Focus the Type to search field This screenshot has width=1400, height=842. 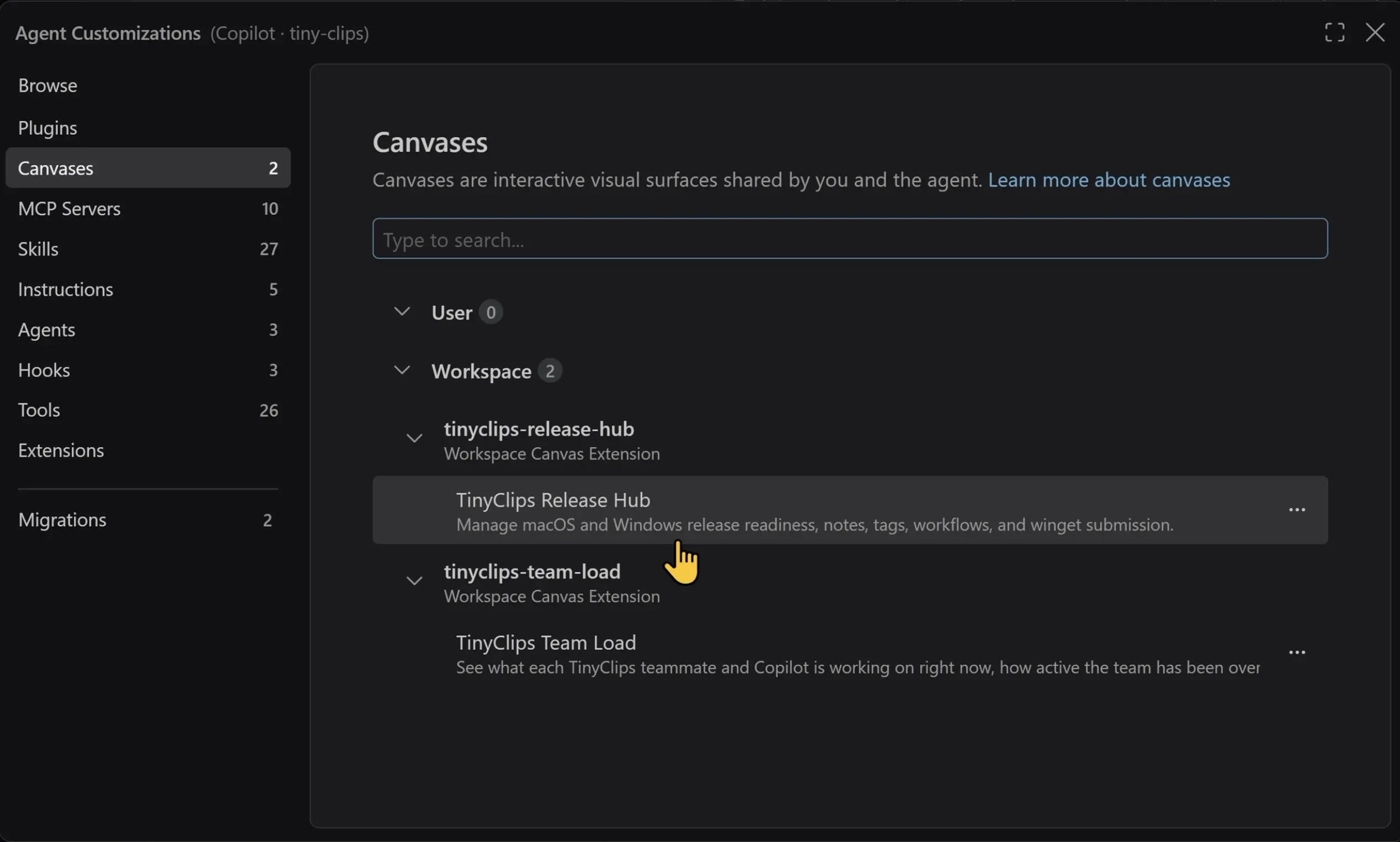pyautogui.click(x=849, y=239)
